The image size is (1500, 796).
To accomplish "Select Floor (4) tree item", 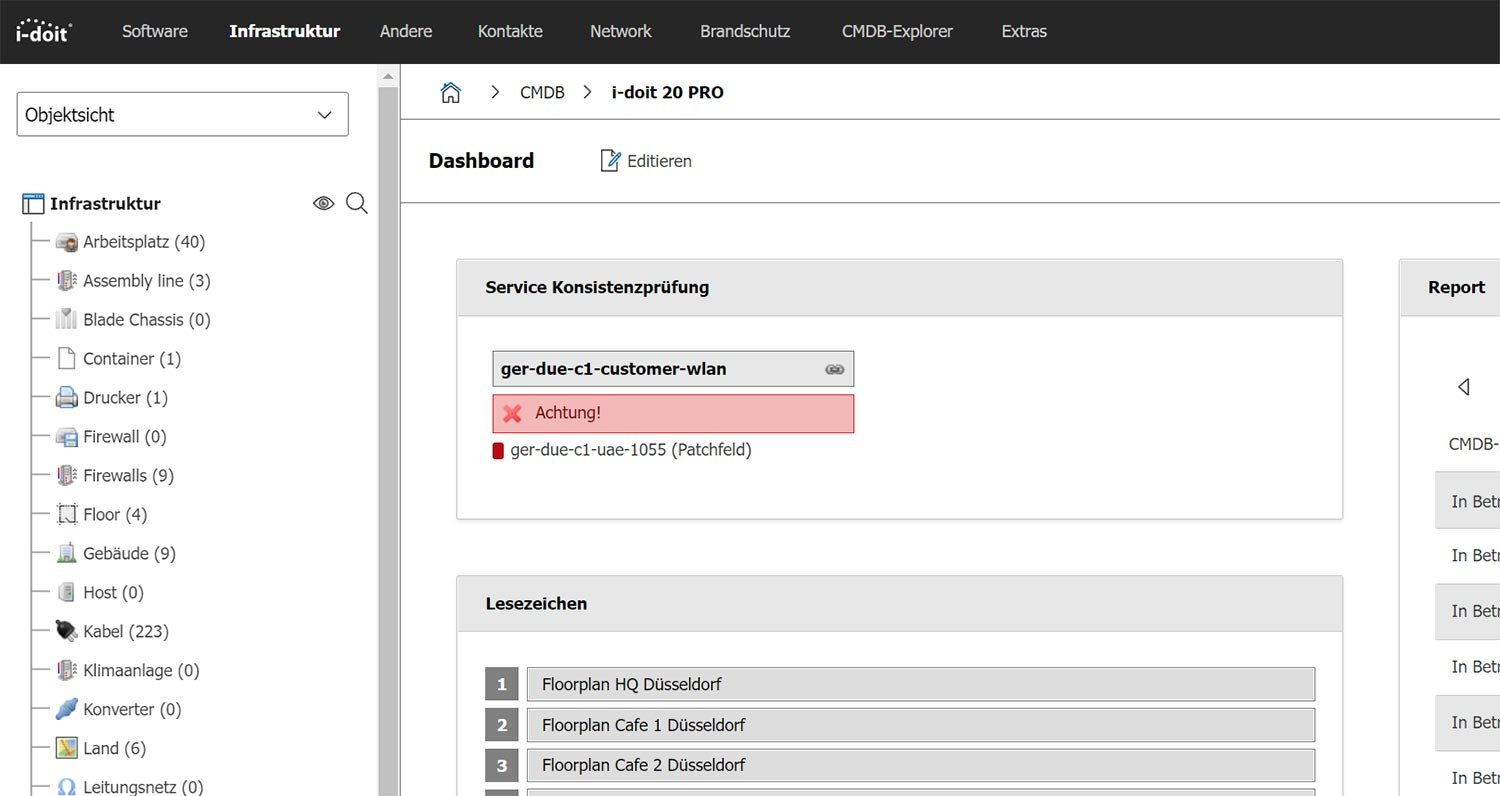I will point(115,515).
